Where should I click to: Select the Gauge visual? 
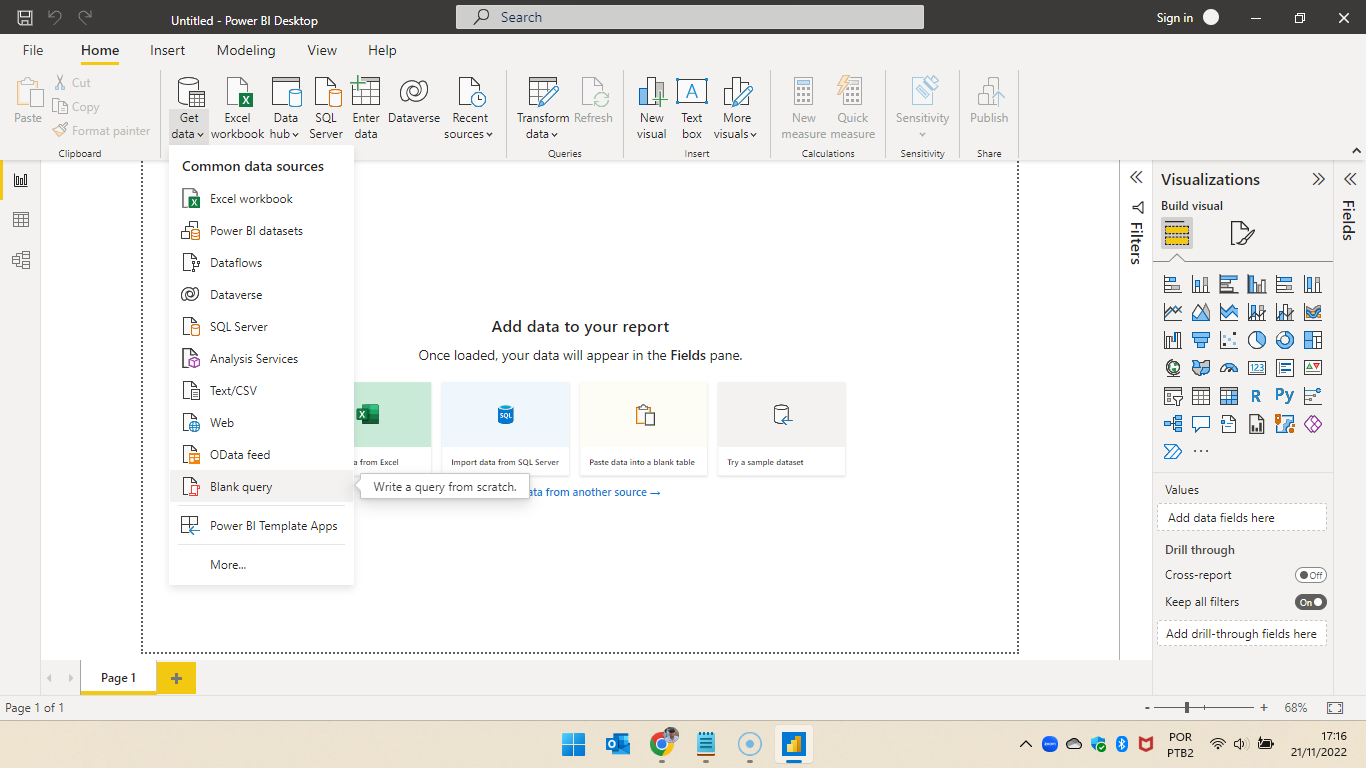pyautogui.click(x=1229, y=368)
